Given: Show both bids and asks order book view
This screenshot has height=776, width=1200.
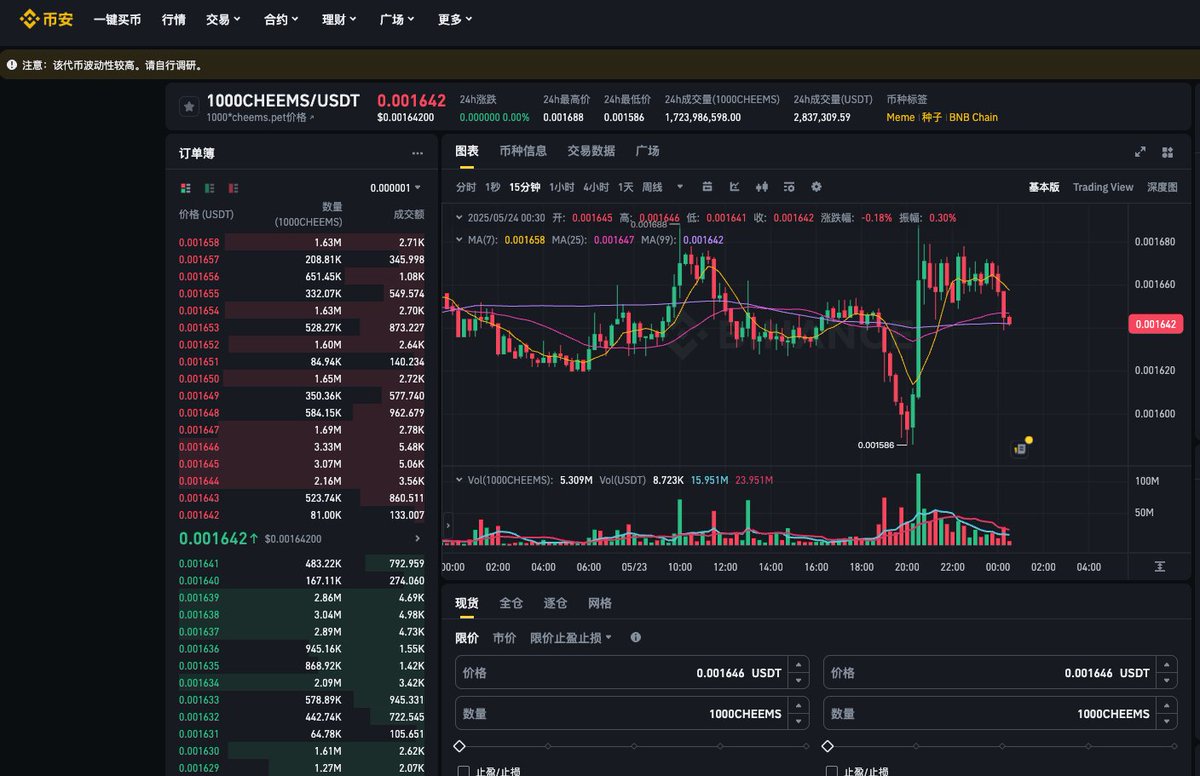Looking at the screenshot, I should point(185,188).
